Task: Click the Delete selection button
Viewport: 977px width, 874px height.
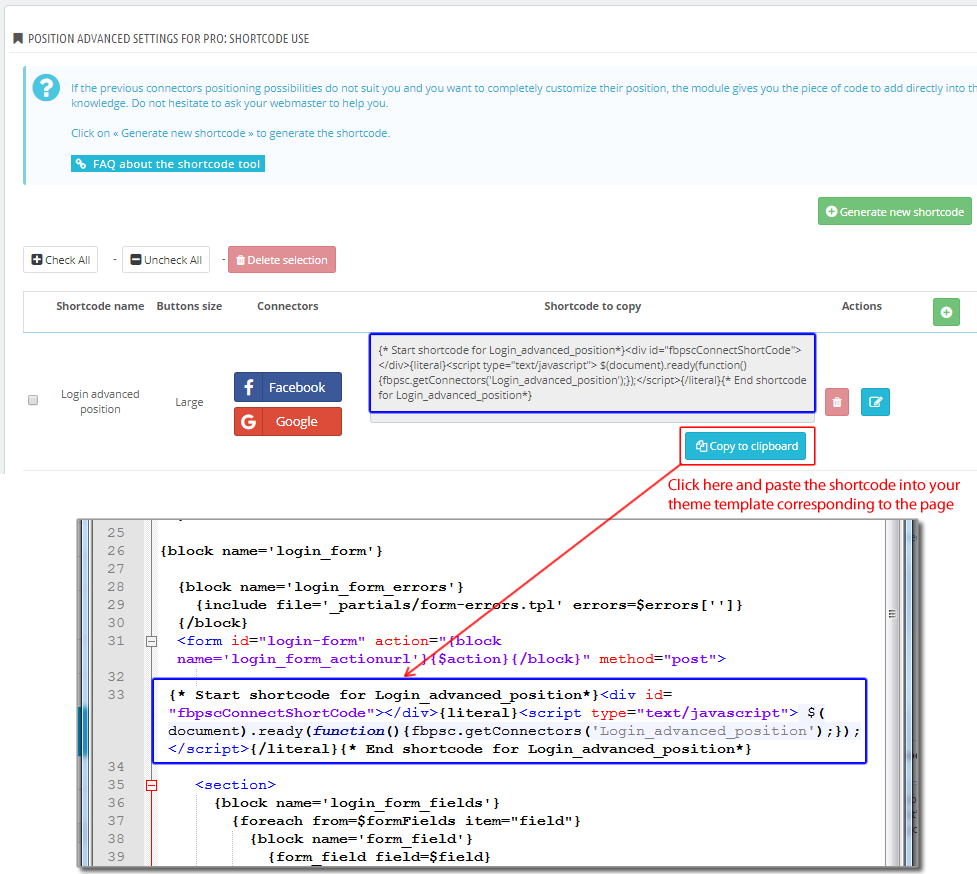Action: coord(282,260)
